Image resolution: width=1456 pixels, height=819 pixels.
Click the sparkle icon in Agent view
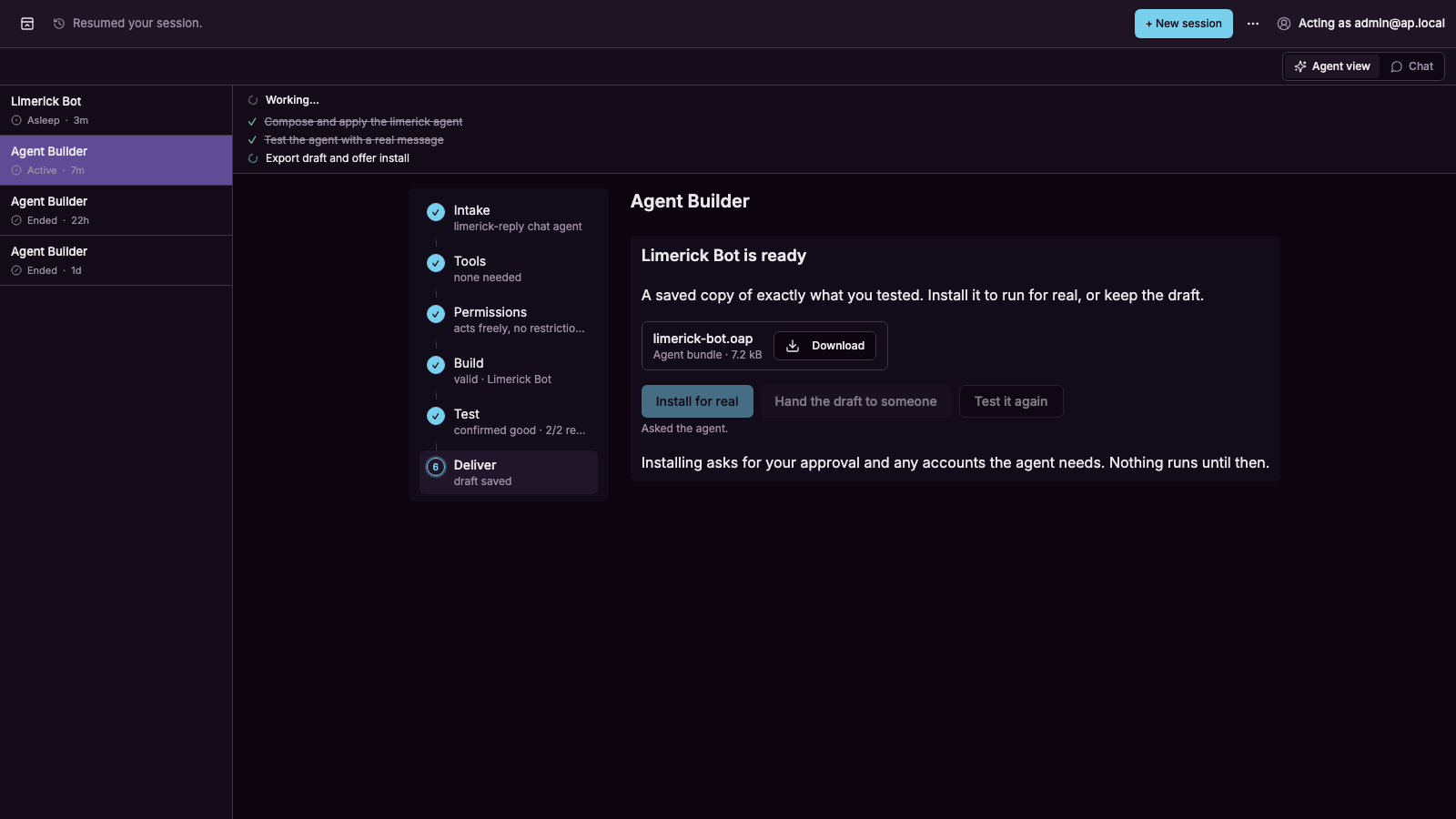[x=1300, y=66]
